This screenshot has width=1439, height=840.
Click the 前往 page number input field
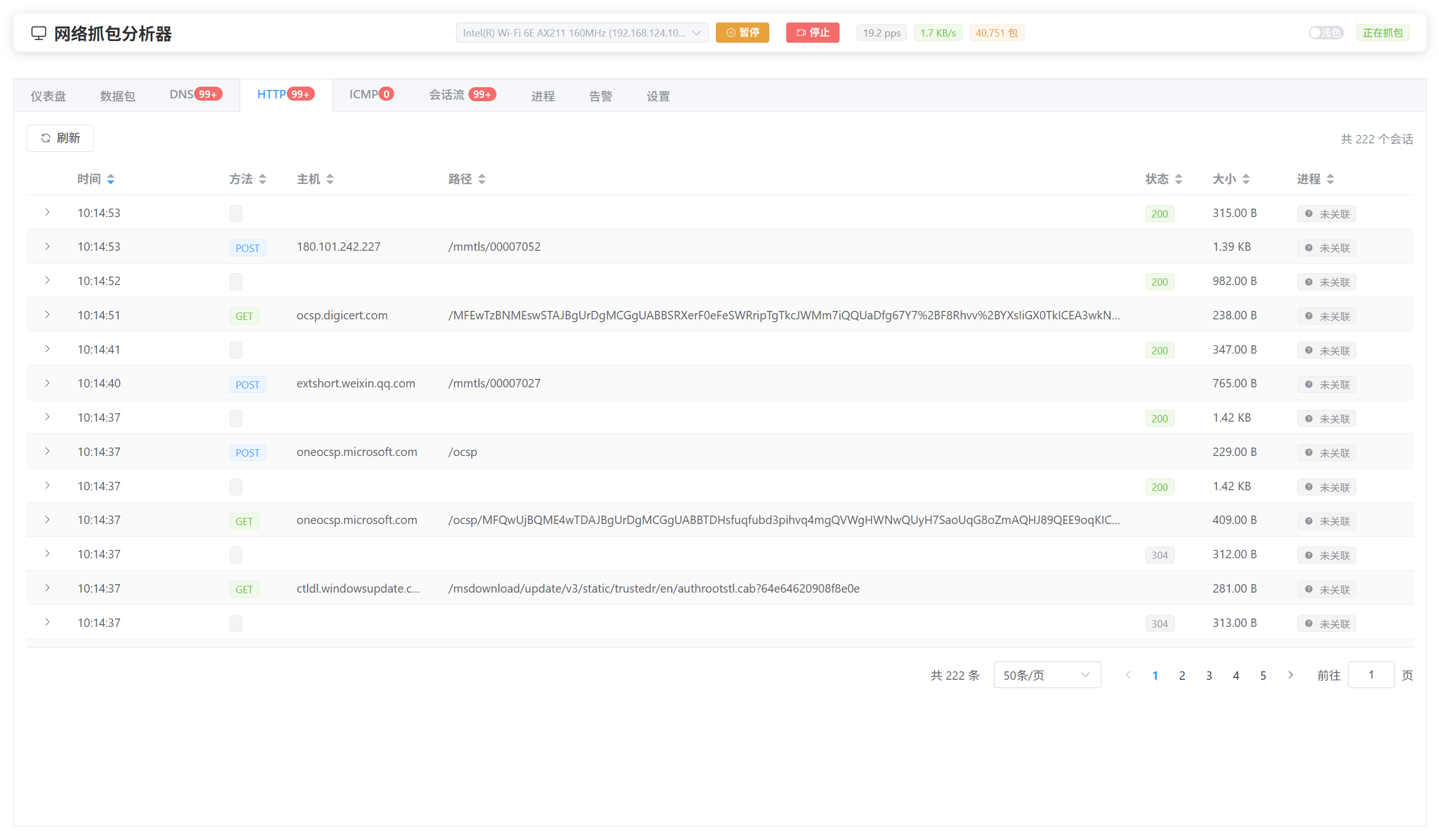(1370, 675)
